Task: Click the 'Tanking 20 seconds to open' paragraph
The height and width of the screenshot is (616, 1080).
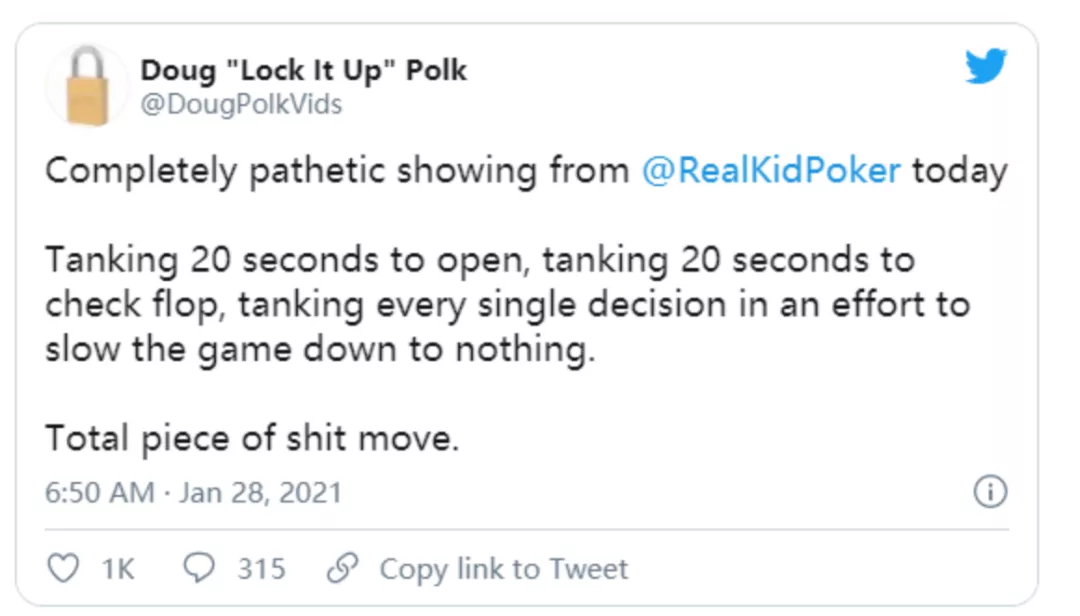Action: point(508,305)
